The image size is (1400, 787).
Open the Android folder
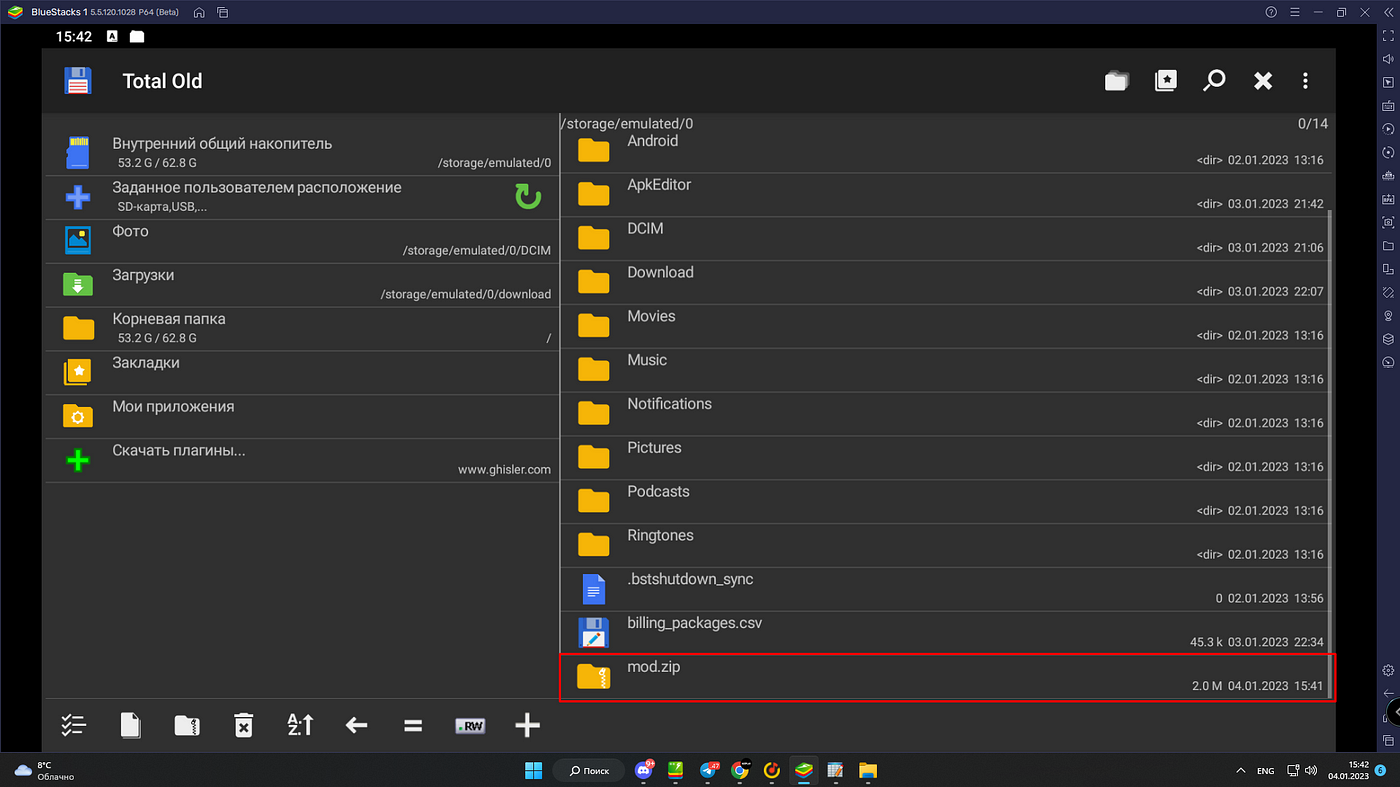click(x=945, y=151)
